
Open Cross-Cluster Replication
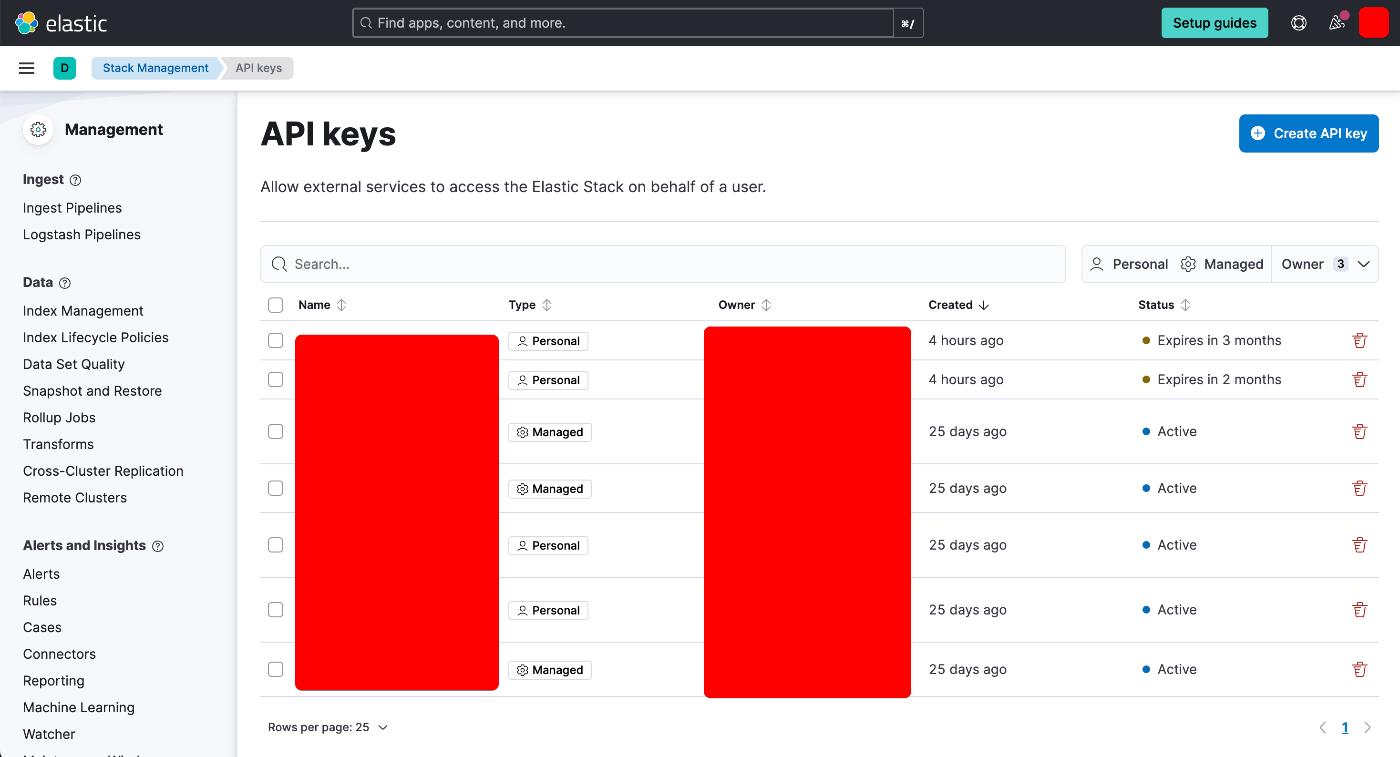(x=103, y=471)
